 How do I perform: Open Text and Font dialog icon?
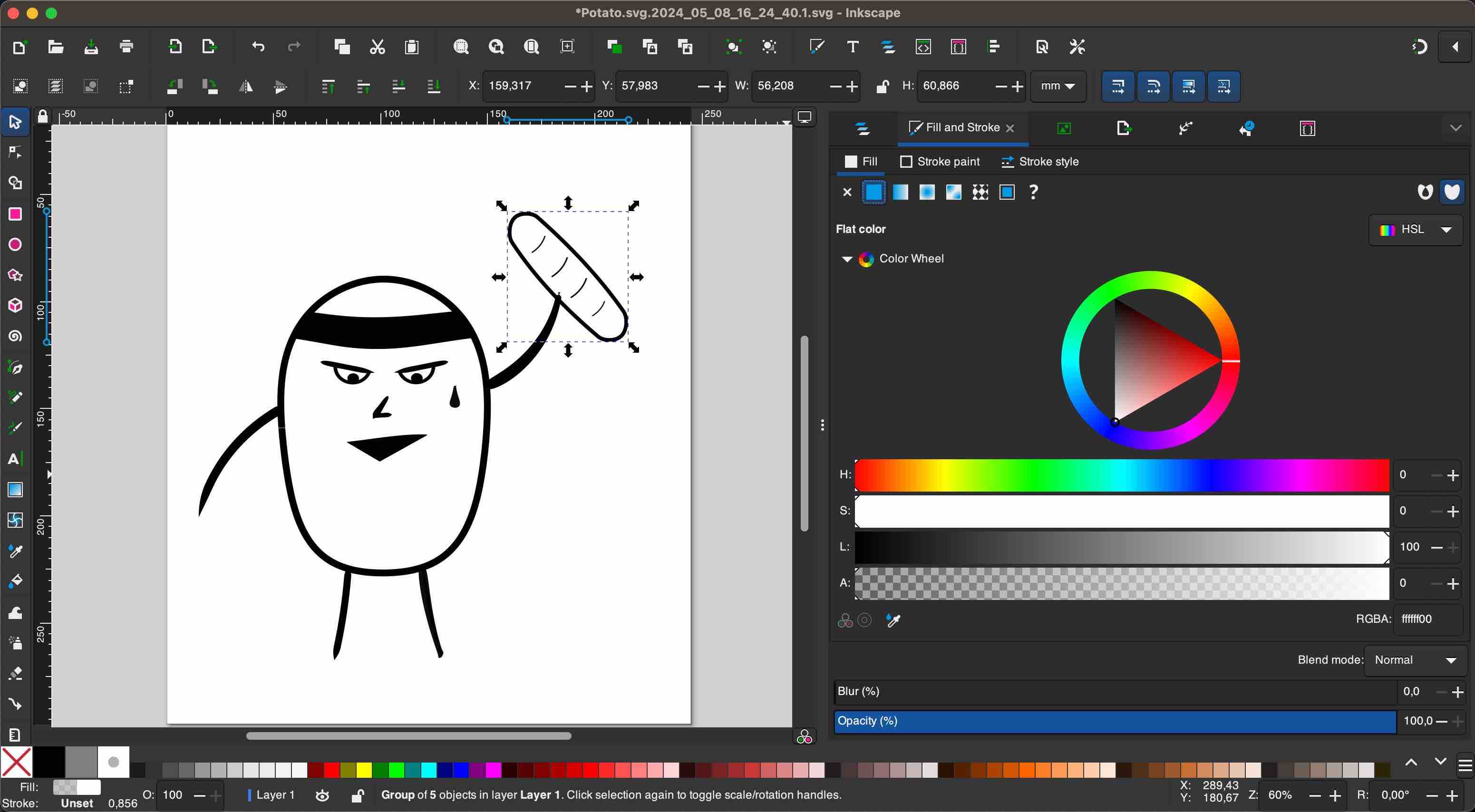coord(853,47)
